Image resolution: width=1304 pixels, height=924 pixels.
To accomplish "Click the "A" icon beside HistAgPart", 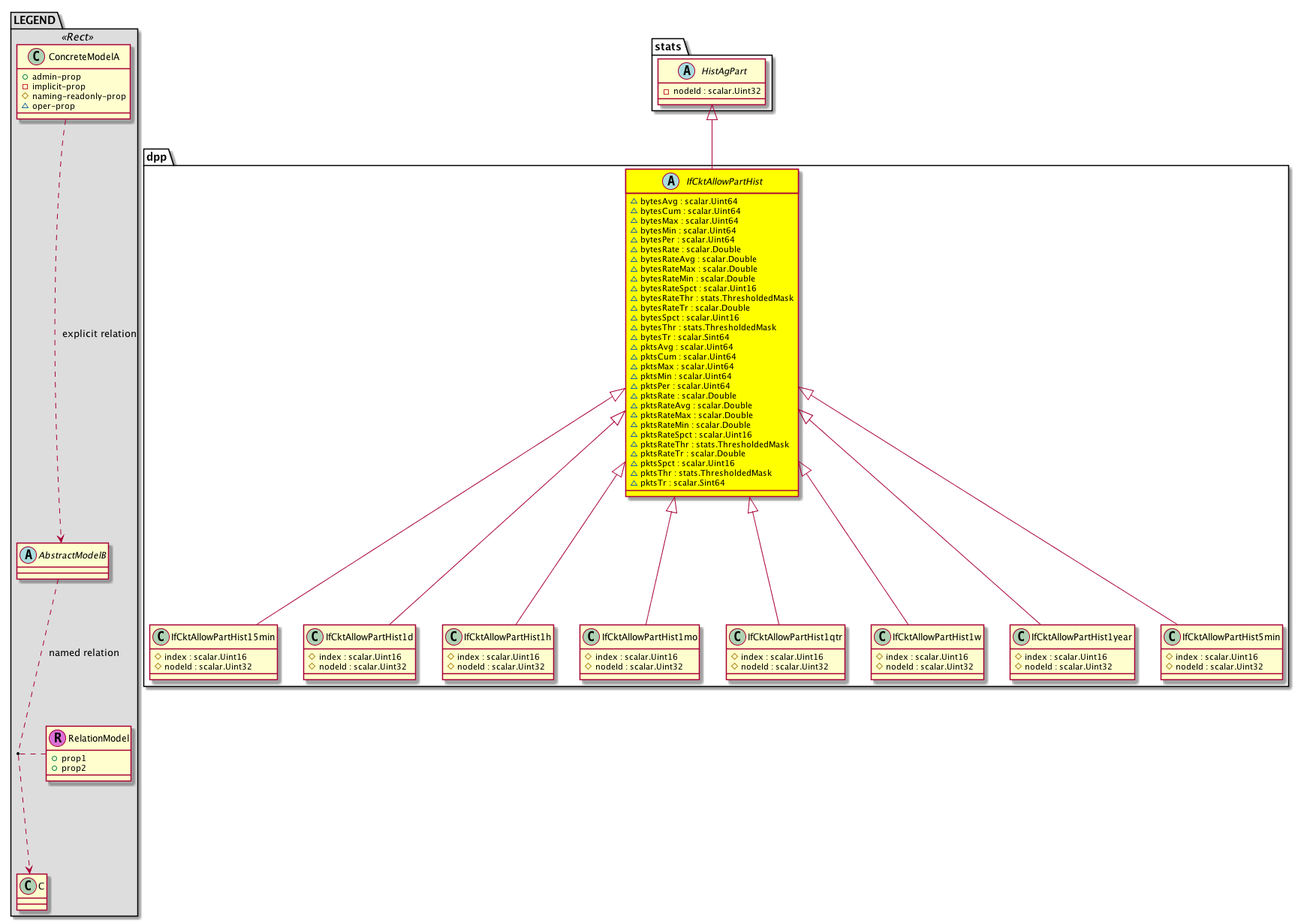I will (x=686, y=71).
